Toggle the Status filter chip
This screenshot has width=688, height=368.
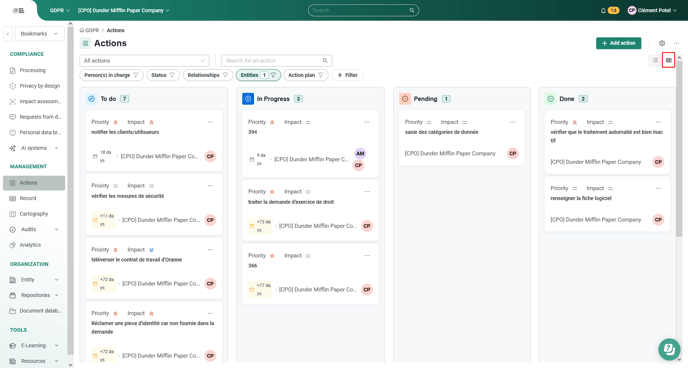[x=163, y=75]
